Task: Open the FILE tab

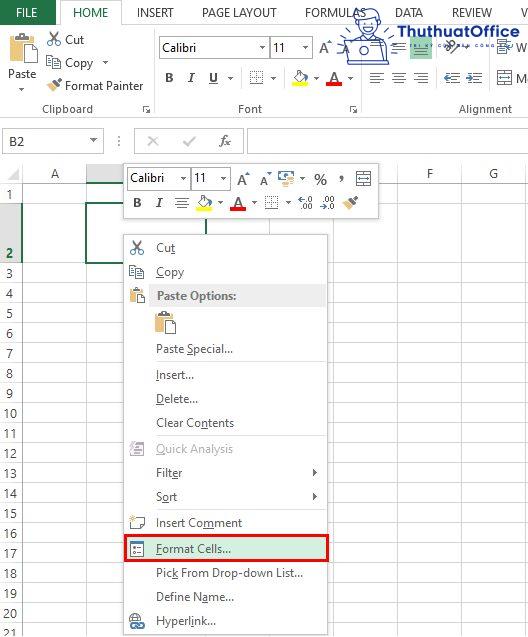Action: [x=27, y=13]
